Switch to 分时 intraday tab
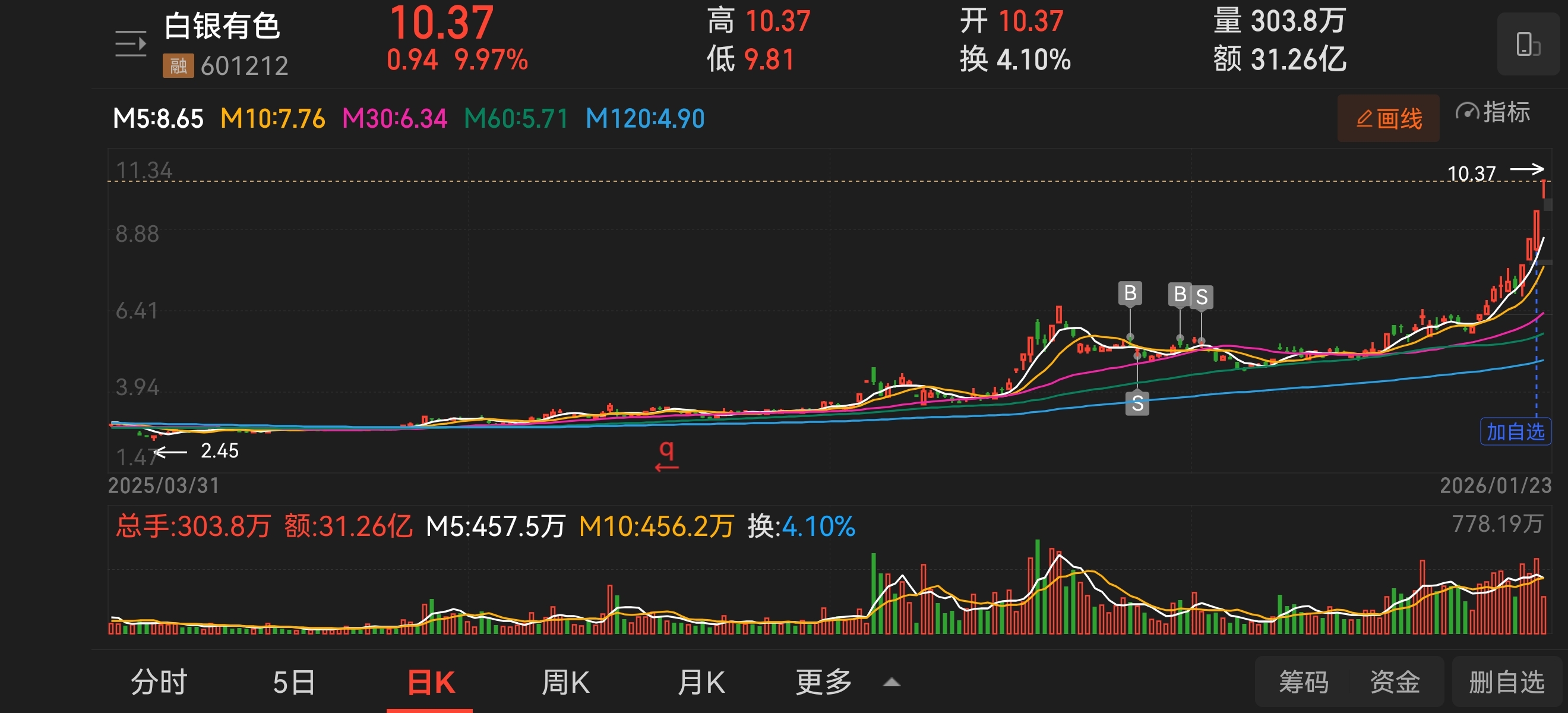The image size is (1568, 713). click(x=159, y=682)
